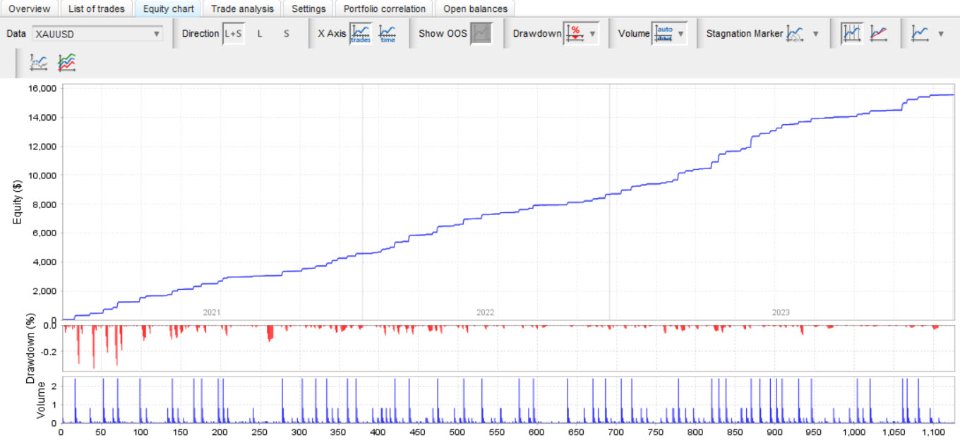This screenshot has height=440, width=960.
Task: Go to the Settings tab
Action: tap(309, 9)
